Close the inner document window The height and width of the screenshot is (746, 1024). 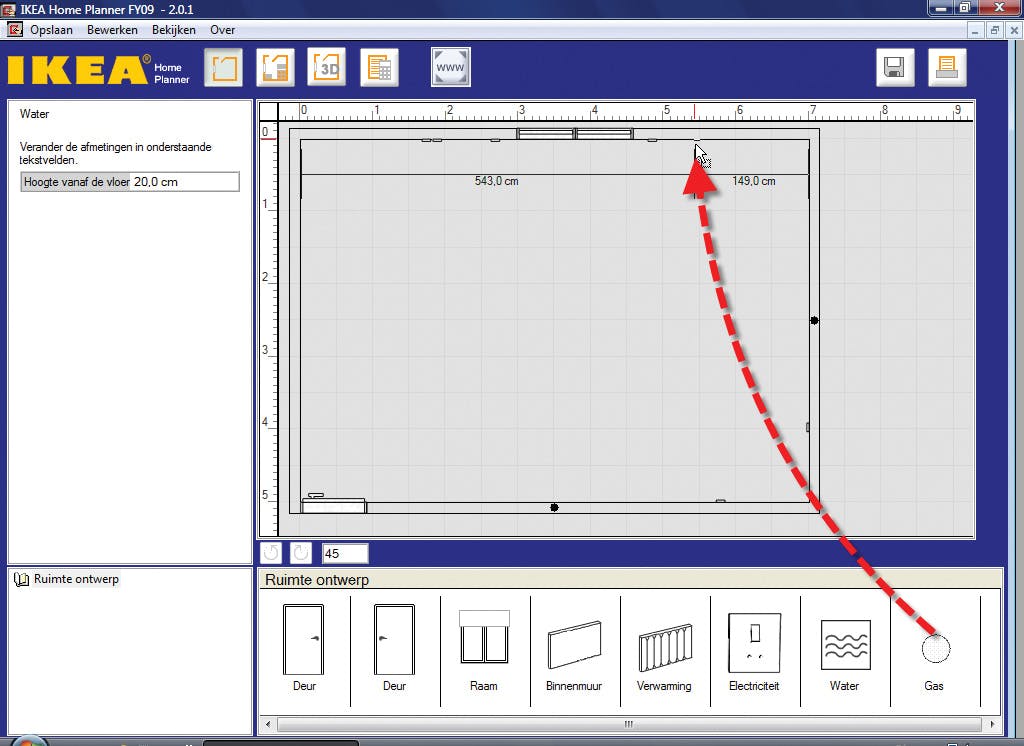[1014, 30]
